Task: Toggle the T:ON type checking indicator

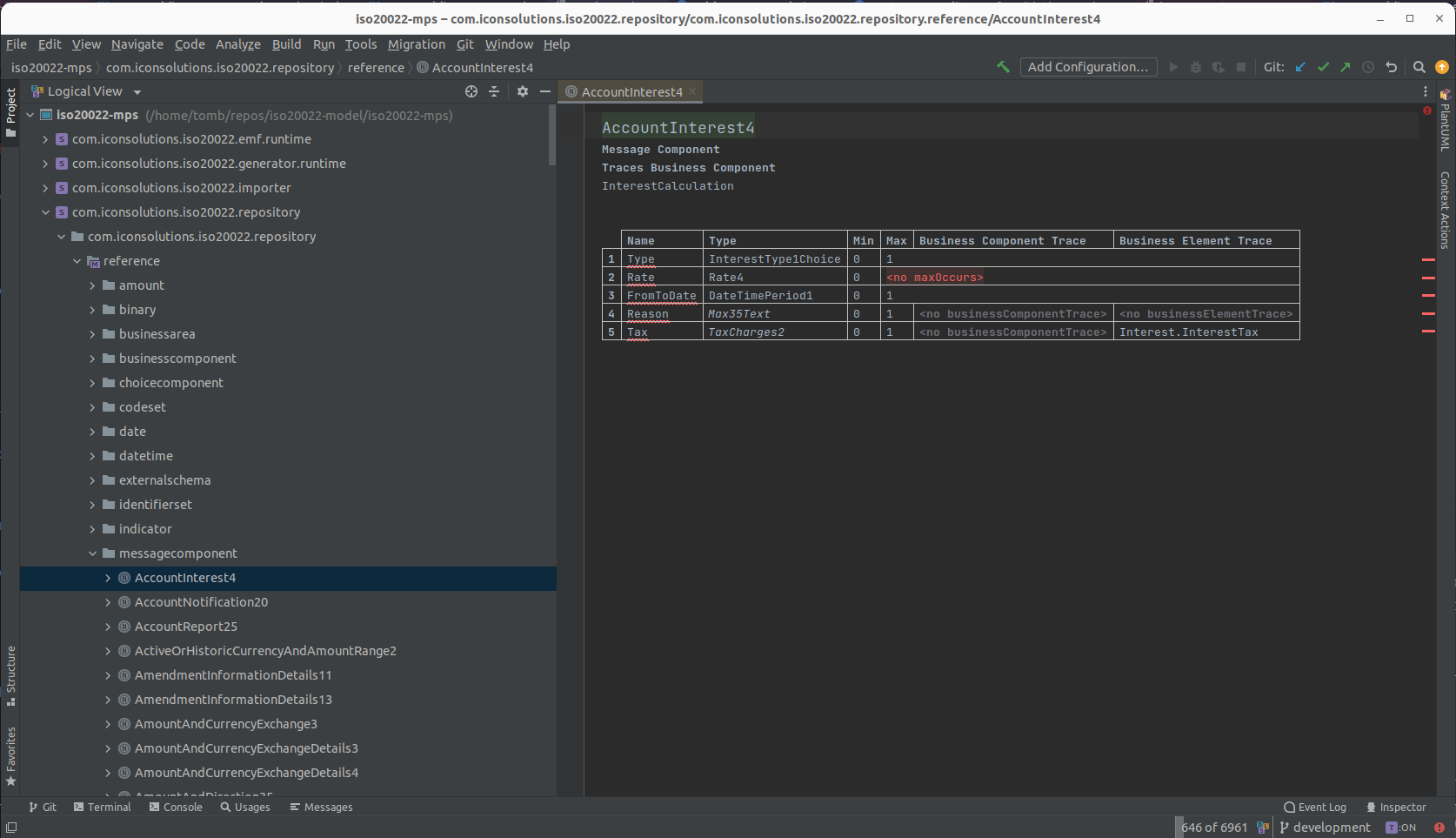Action: [1400, 828]
